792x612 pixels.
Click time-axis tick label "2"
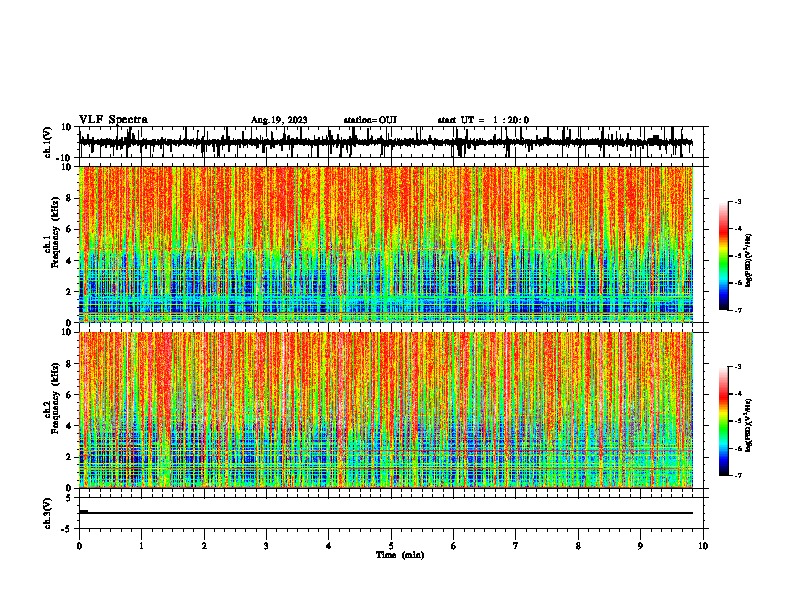[204, 546]
